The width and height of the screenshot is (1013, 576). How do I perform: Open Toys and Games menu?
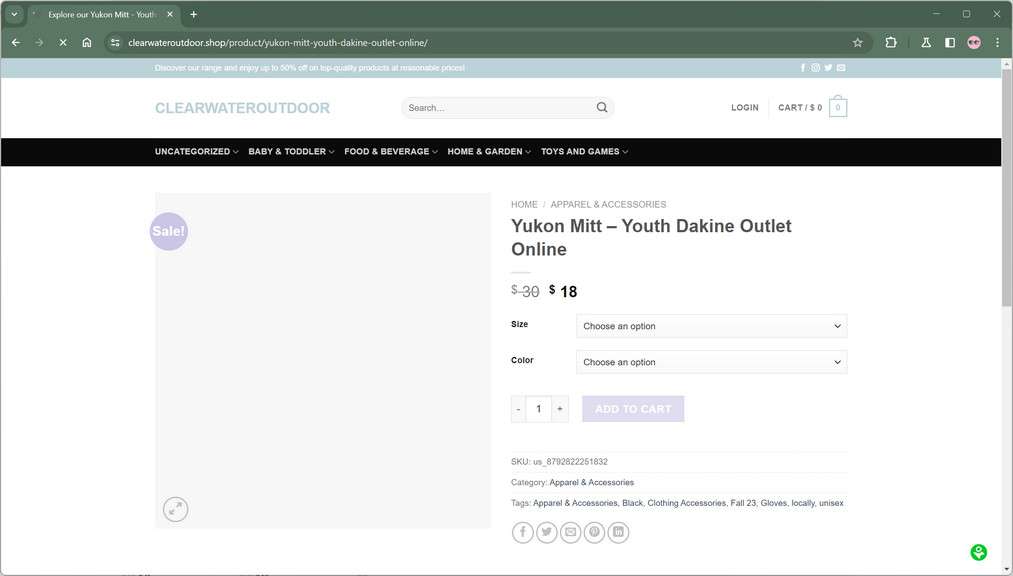click(584, 152)
